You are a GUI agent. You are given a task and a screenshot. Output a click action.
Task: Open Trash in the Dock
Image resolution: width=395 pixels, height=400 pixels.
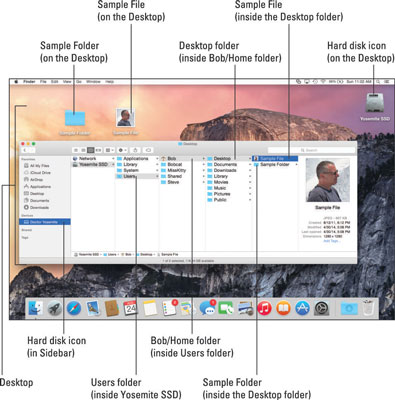[x=368, y=308]
